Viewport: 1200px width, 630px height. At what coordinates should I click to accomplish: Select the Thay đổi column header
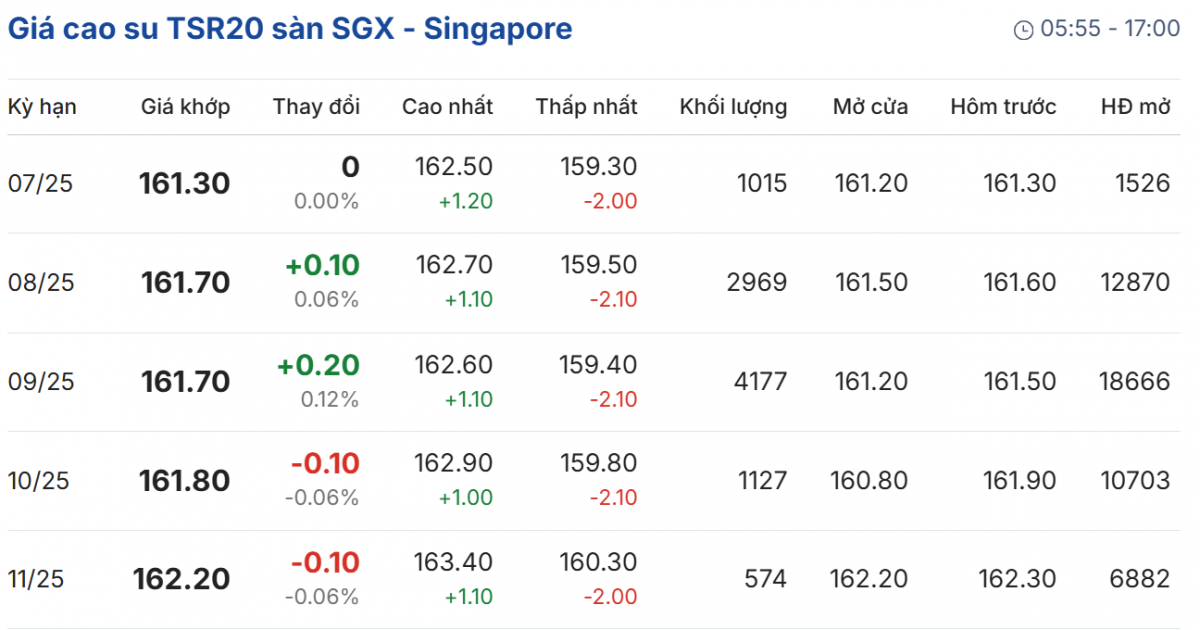316,107
